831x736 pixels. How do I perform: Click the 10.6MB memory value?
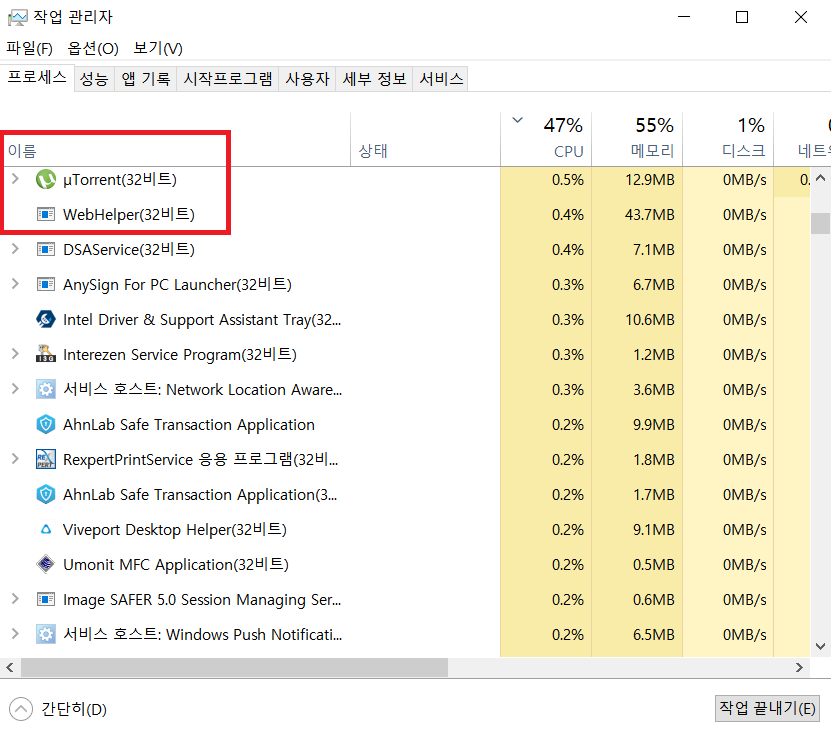[x=650, y=320]
